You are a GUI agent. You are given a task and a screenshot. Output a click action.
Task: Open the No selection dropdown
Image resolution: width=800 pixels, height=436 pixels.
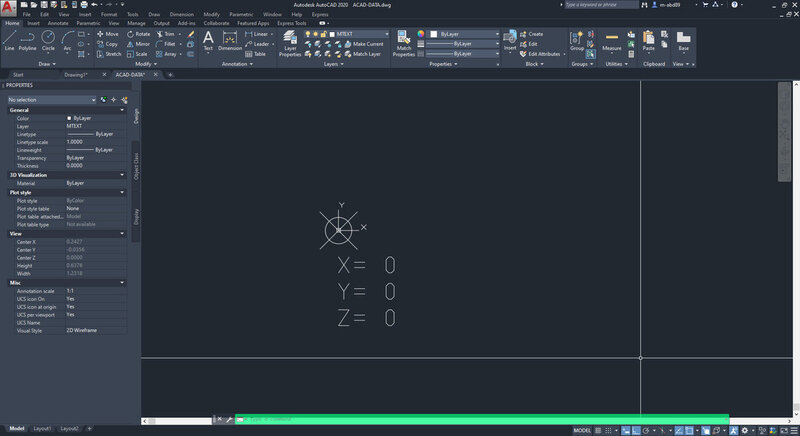pos(52,100)
